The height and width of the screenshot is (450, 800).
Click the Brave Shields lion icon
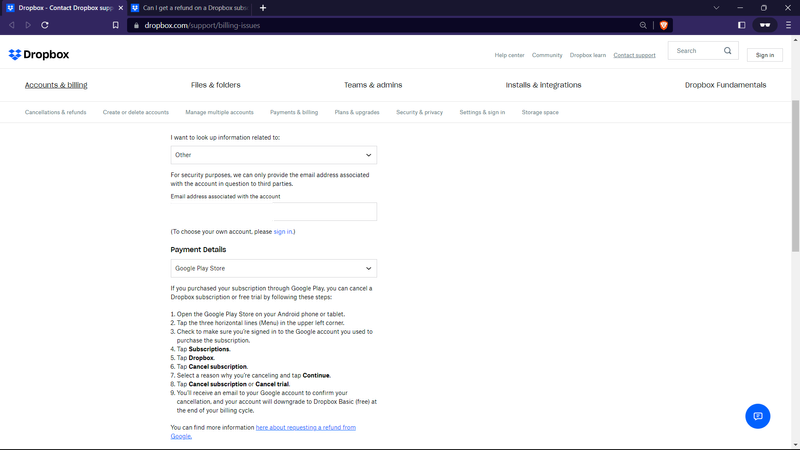coord(662,25)
